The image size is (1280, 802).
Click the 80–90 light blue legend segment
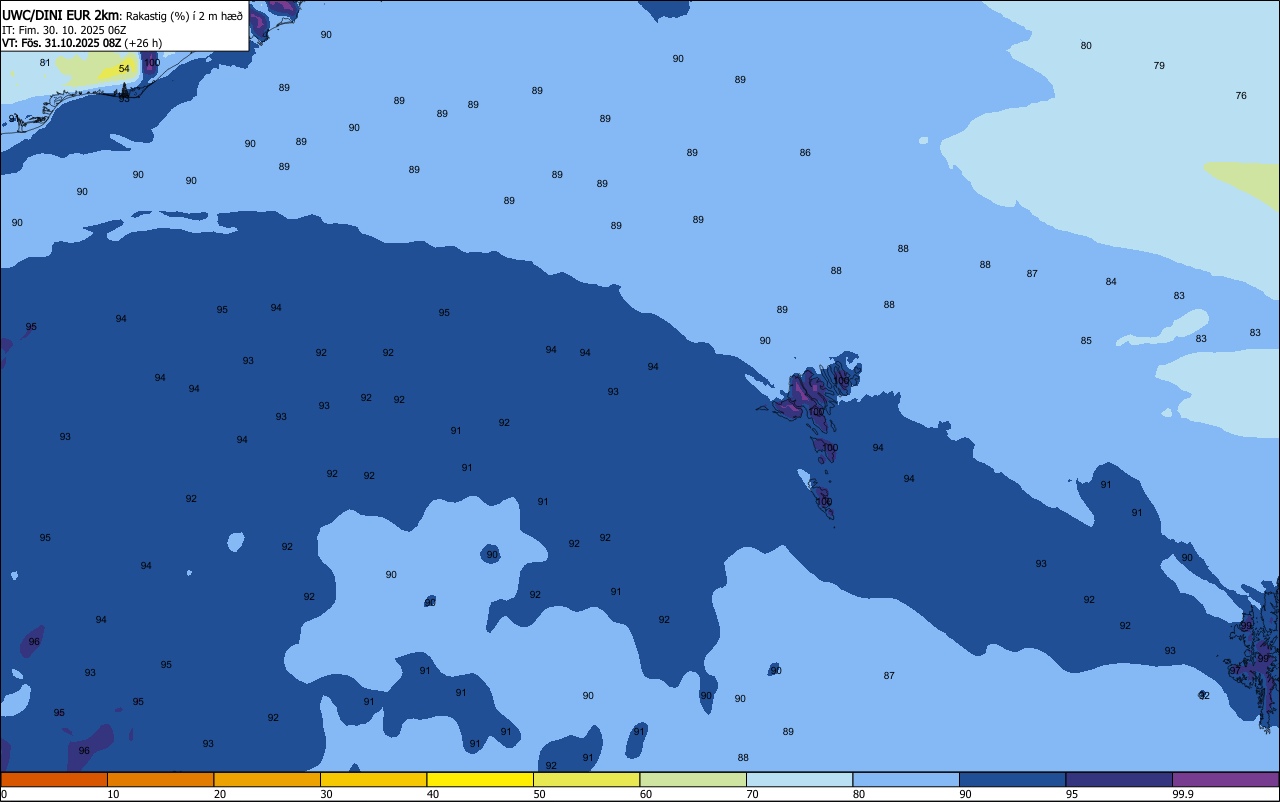(x=906, y=779)
